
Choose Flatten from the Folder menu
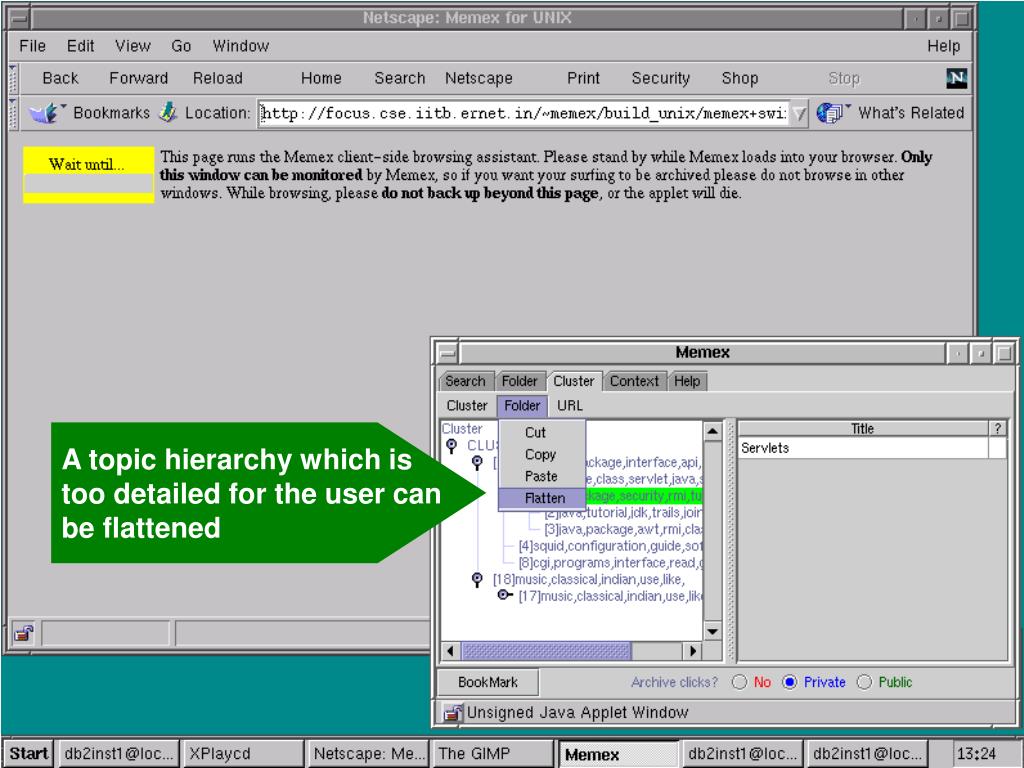click(542, 498)
